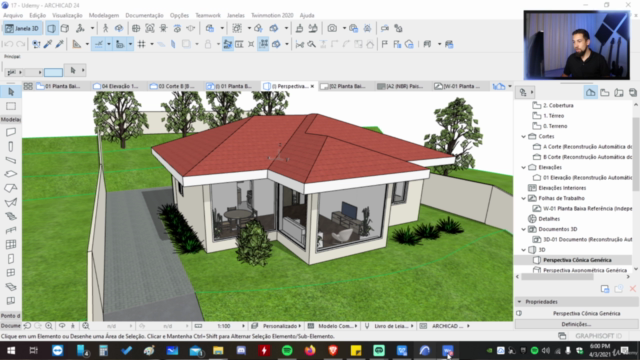Click the Definições... button
Image resolution: width=640 pixels, height=360 pixels.
click(x=576, y=324)
